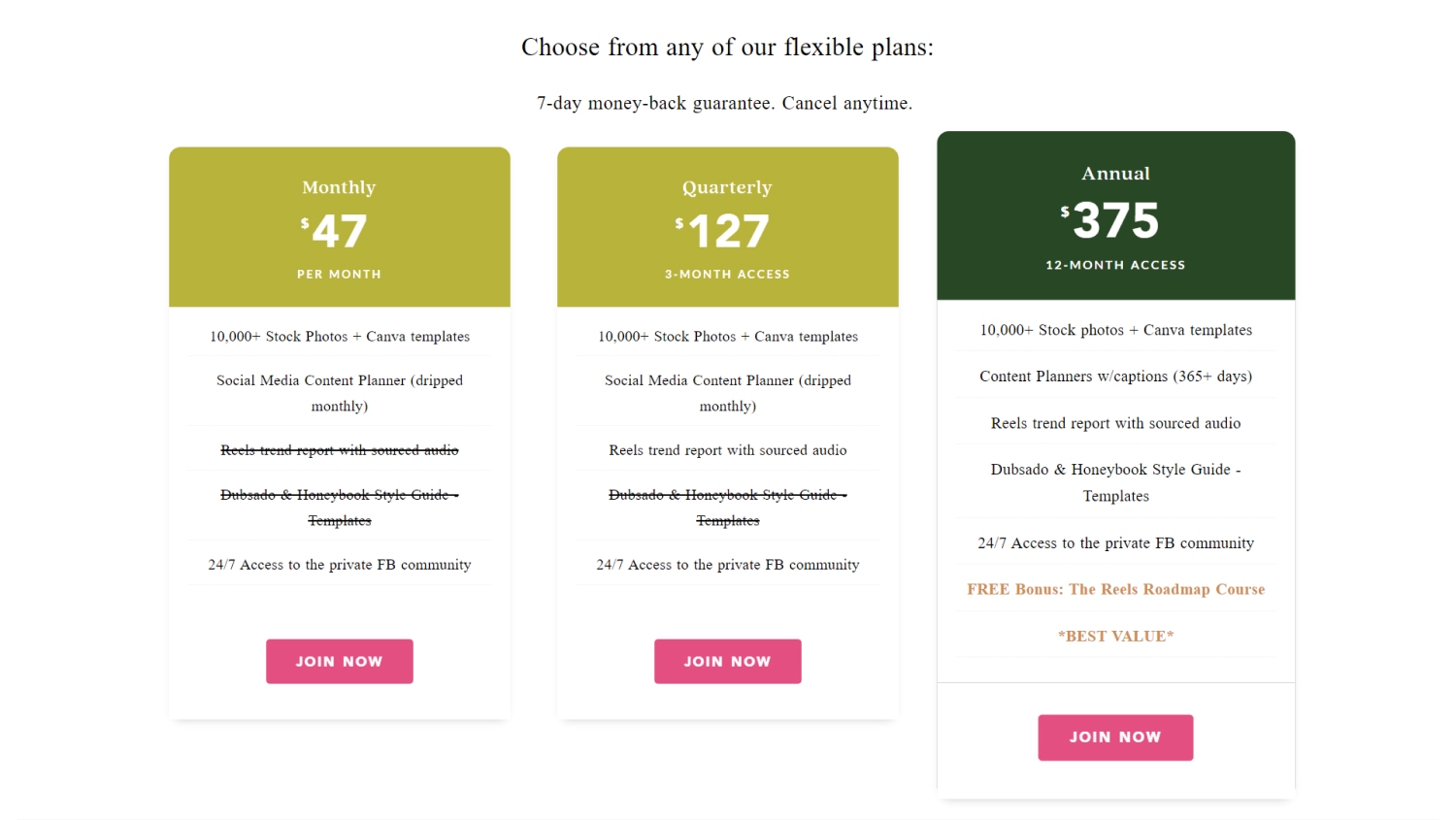
Task: Click the Reels trend report feature in Quarterly
Action: pyautogui.click(x=727, y=450)
